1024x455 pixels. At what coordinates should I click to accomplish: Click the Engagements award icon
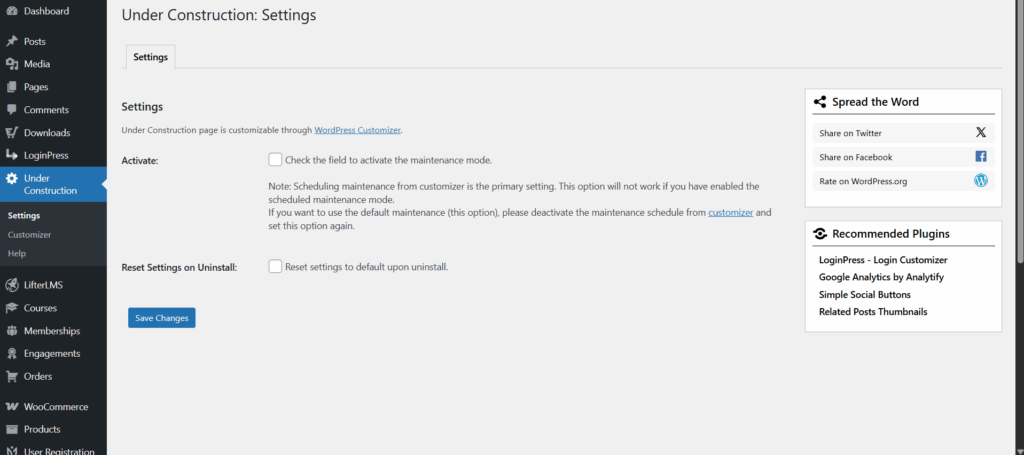[12, 354]
